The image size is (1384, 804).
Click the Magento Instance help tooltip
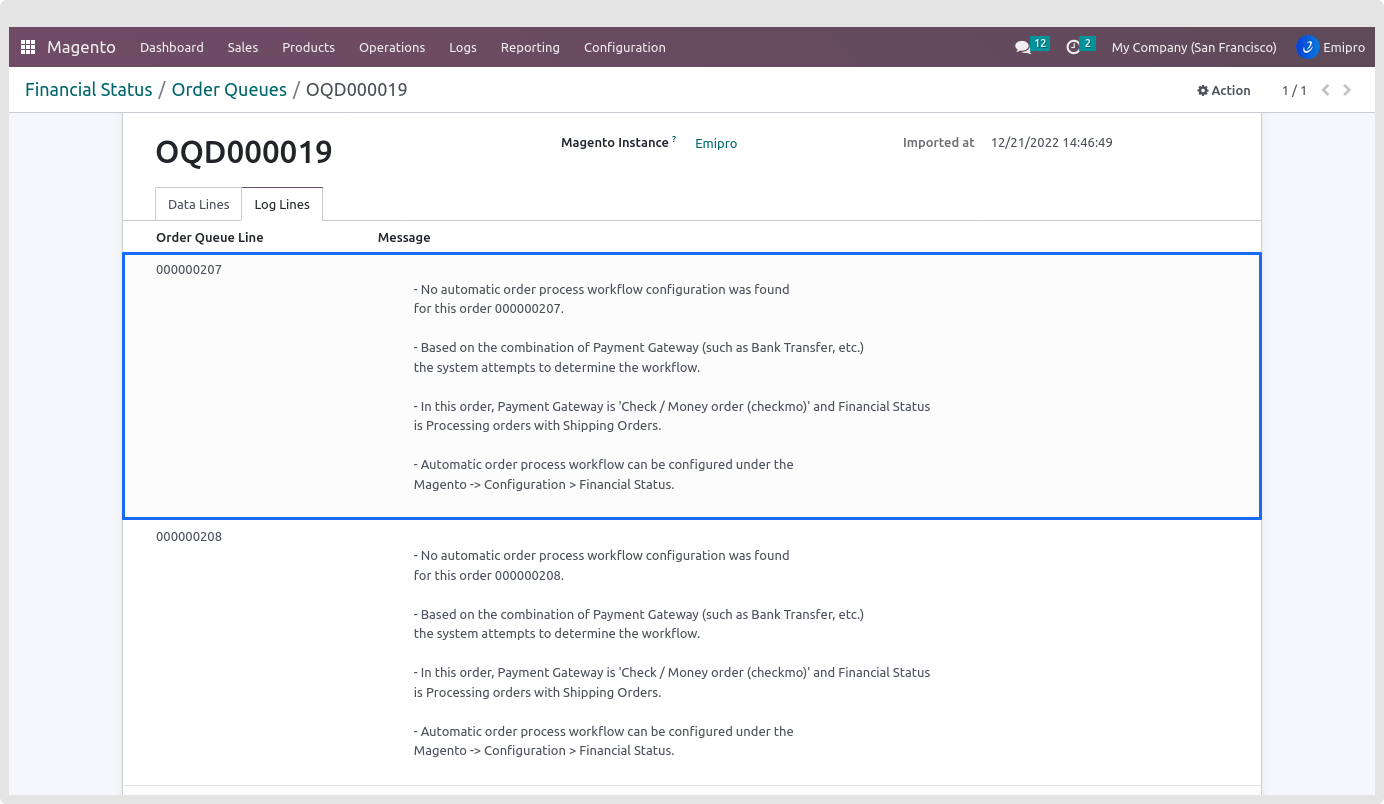click(x=674, y=139)
